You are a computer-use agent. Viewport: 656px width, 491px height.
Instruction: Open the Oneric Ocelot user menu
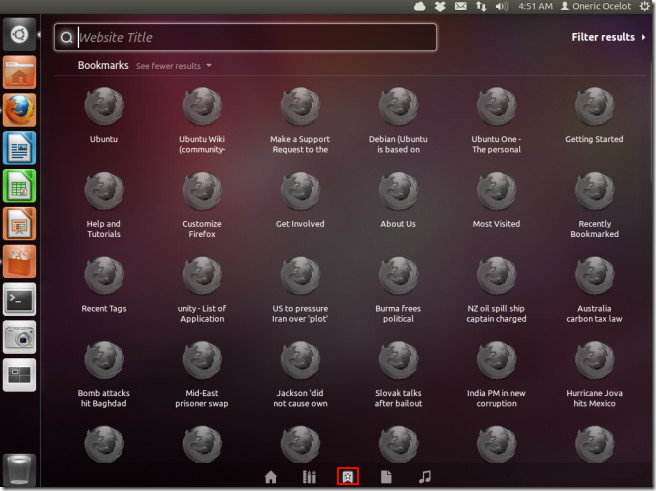click(x=596, y=6)
